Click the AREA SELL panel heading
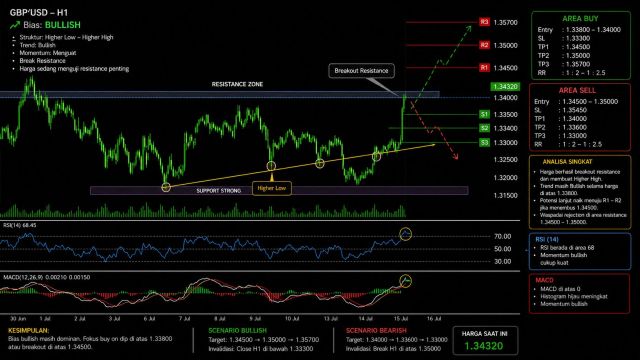This screenshot has width=640, height=360. pos(577,90)
